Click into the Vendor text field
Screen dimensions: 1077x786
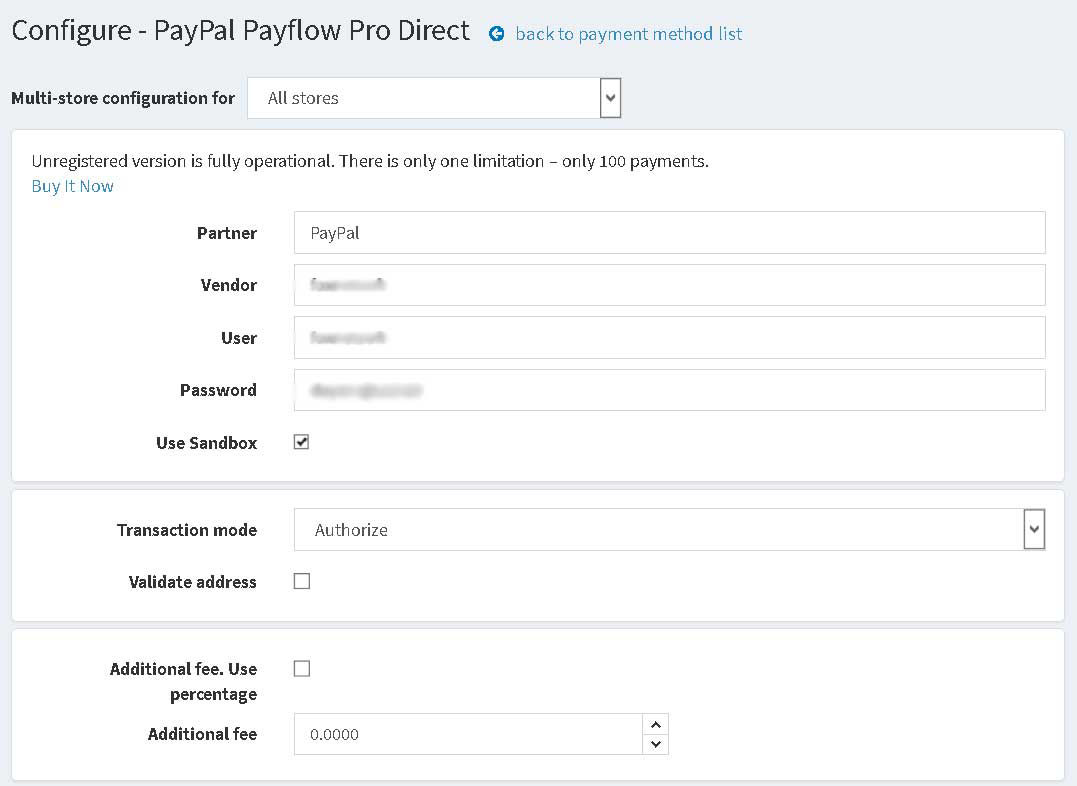click(x=670, y=285)
